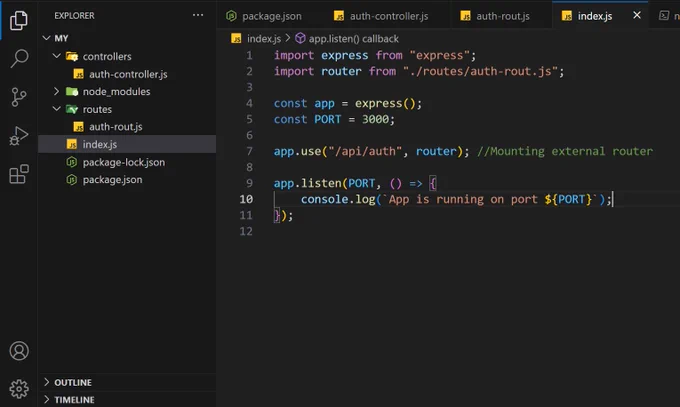The width and height of the screenshot is (680, 407).
Task: Open the Source Control view icon
Action: click(19, 97)
